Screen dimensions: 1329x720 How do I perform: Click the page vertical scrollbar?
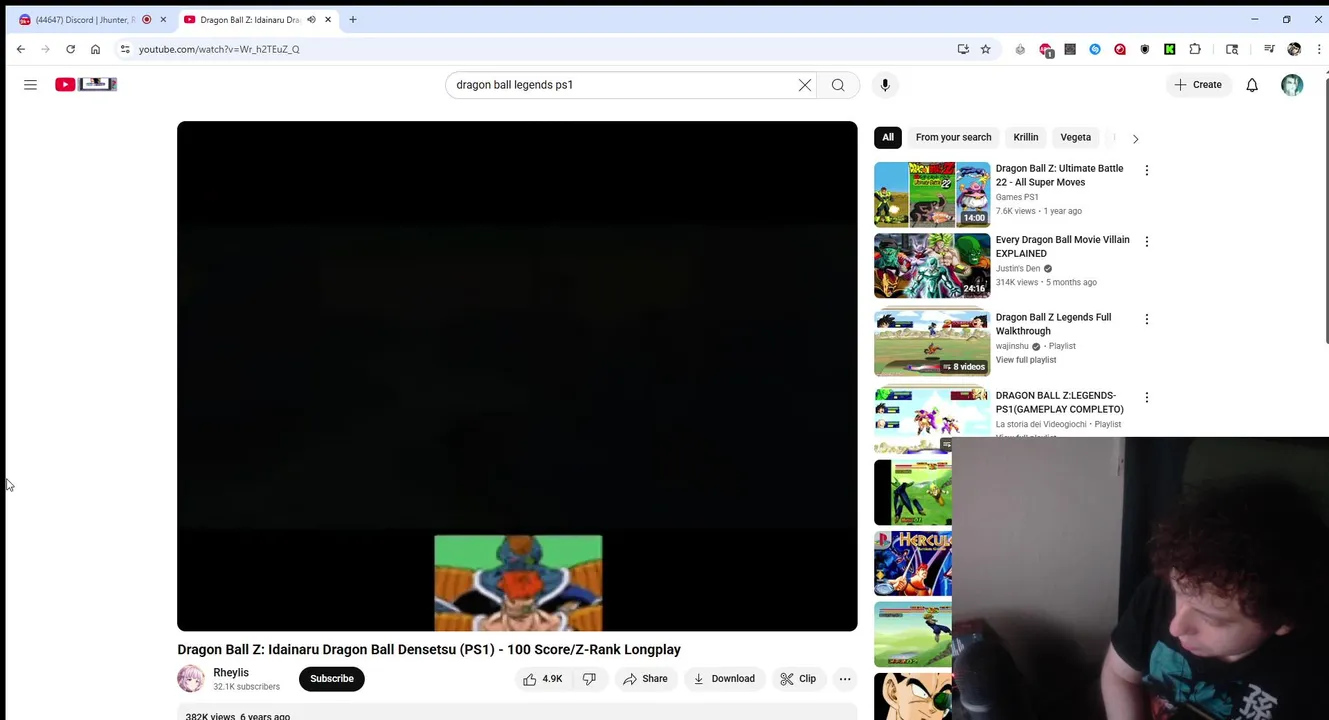click(x=1326, y=210)
